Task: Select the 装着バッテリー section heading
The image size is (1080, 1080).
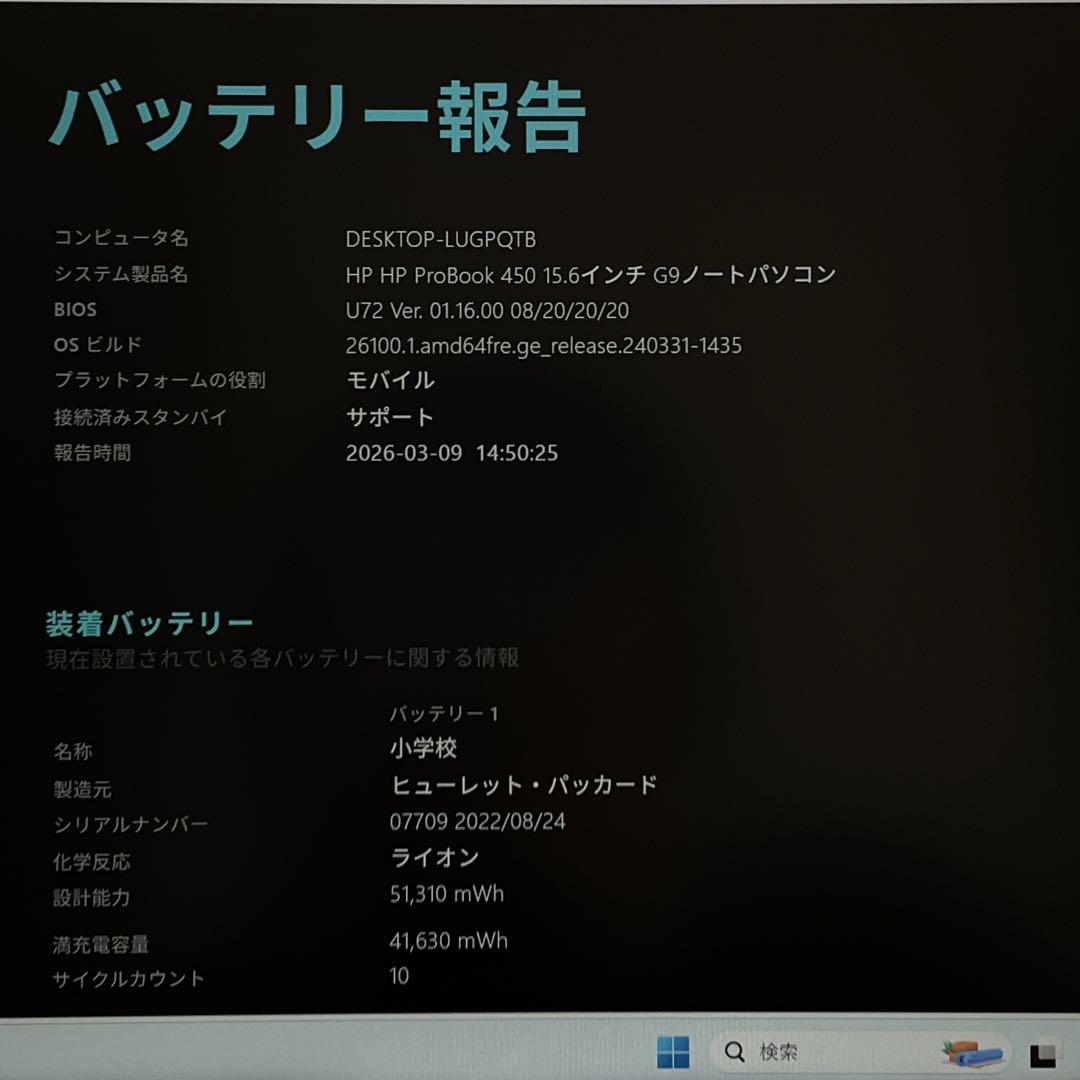Action: click(x=149, y=623)
